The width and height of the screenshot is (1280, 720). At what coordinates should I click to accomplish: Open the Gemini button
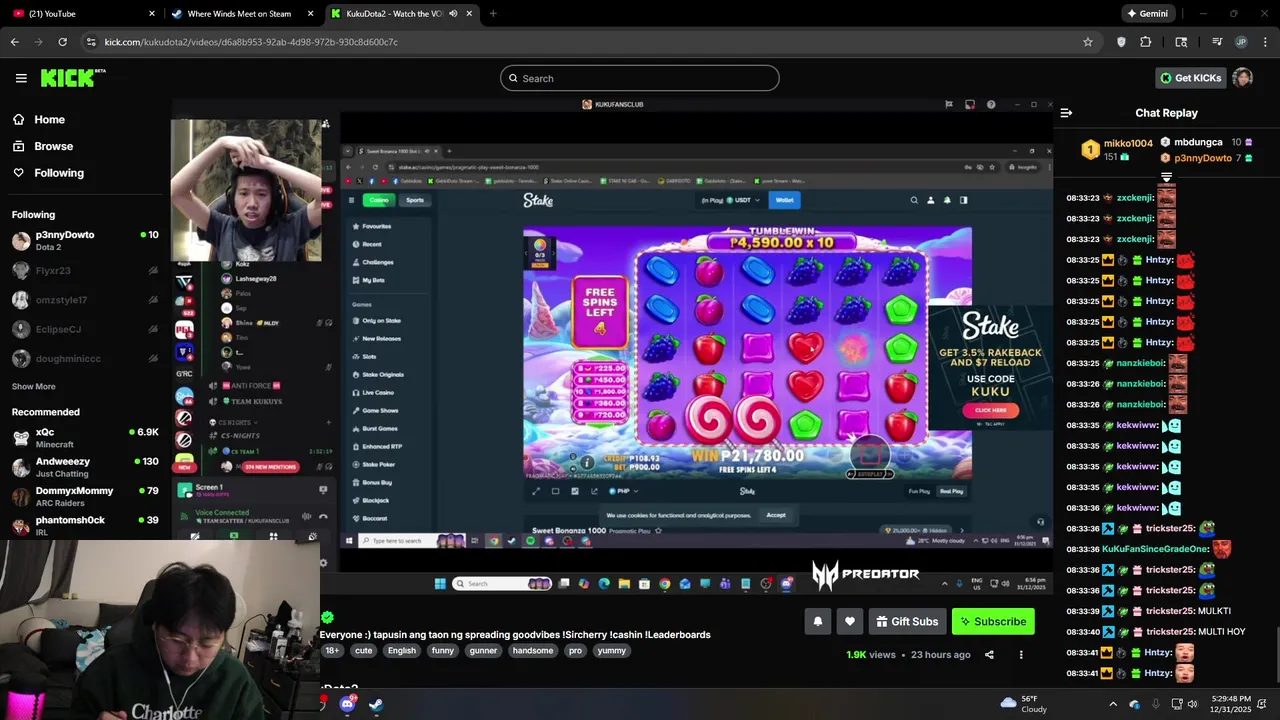click(1147, 13)
